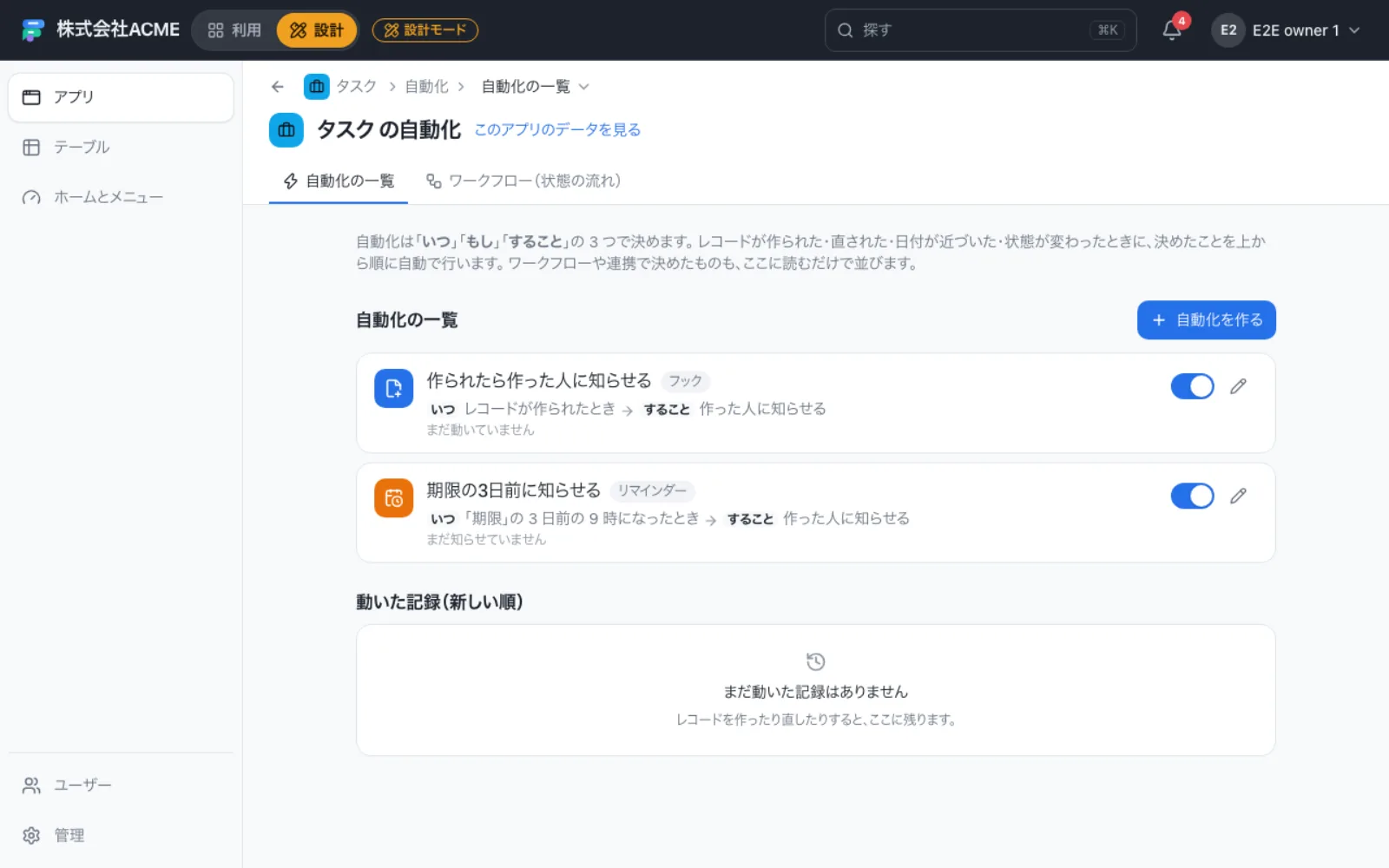1389x868 pixels.
Task: Open 管理 settings in the sidebar
Action: (121, 836)
